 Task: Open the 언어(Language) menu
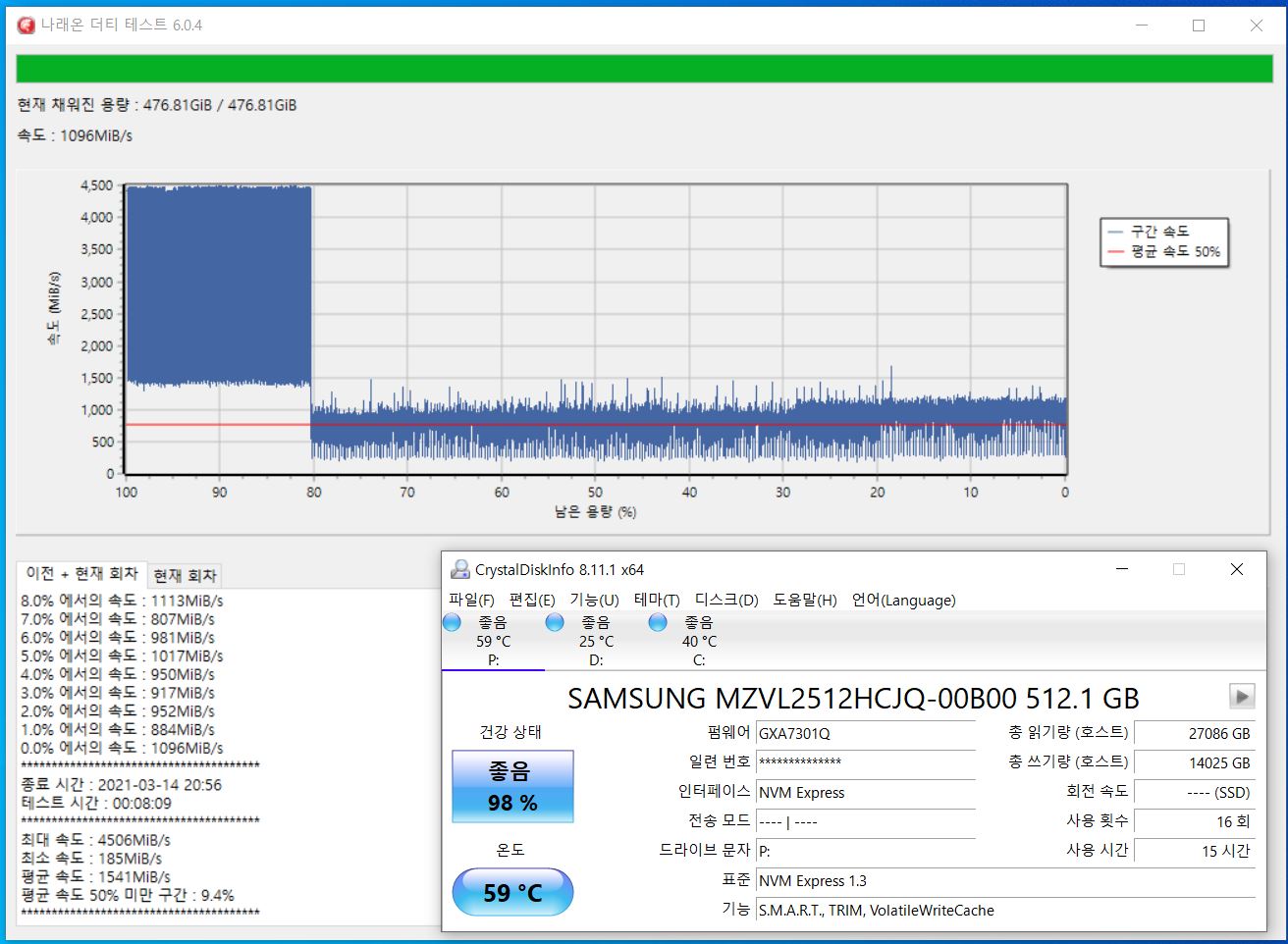903,600
